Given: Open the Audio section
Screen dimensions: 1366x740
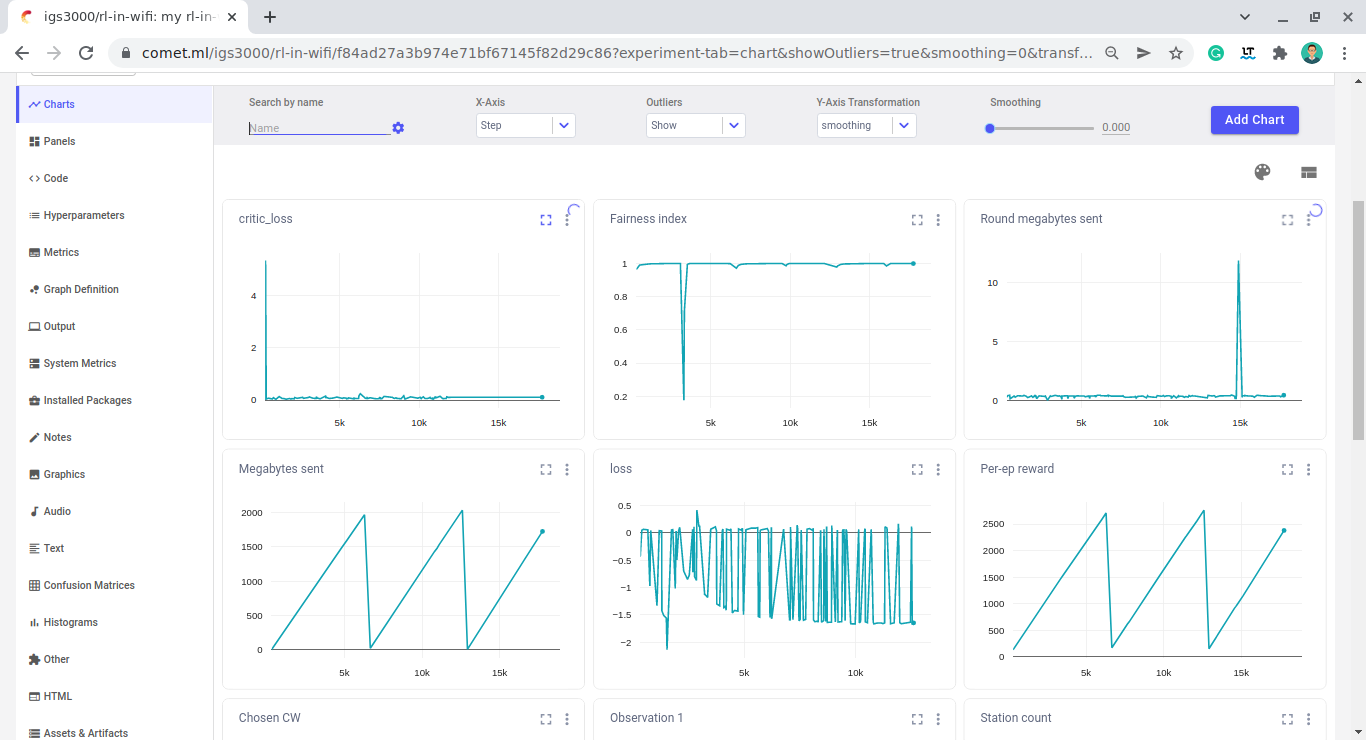Looking at the screenshot, I should point(115,511).
